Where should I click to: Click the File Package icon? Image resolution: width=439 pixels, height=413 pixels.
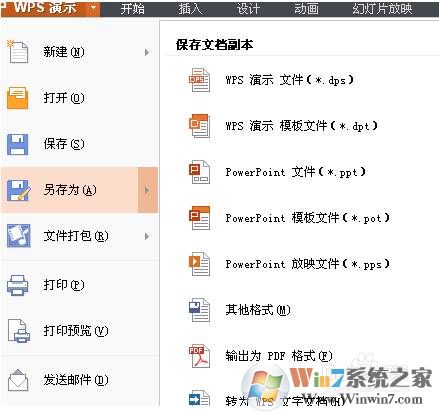[19, 236]
